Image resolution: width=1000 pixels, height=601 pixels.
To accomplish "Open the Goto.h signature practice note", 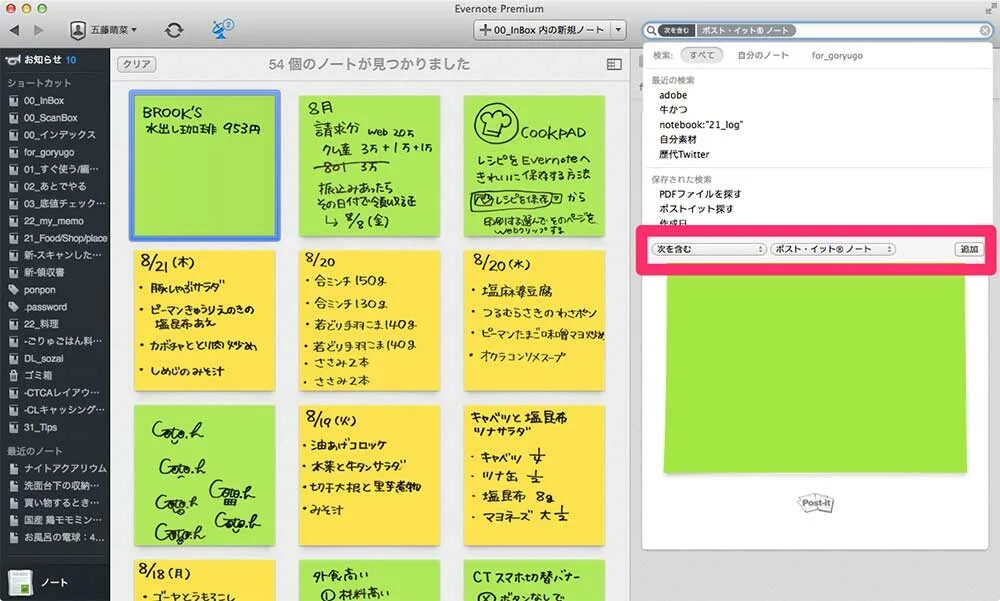I will click(205, 475).
